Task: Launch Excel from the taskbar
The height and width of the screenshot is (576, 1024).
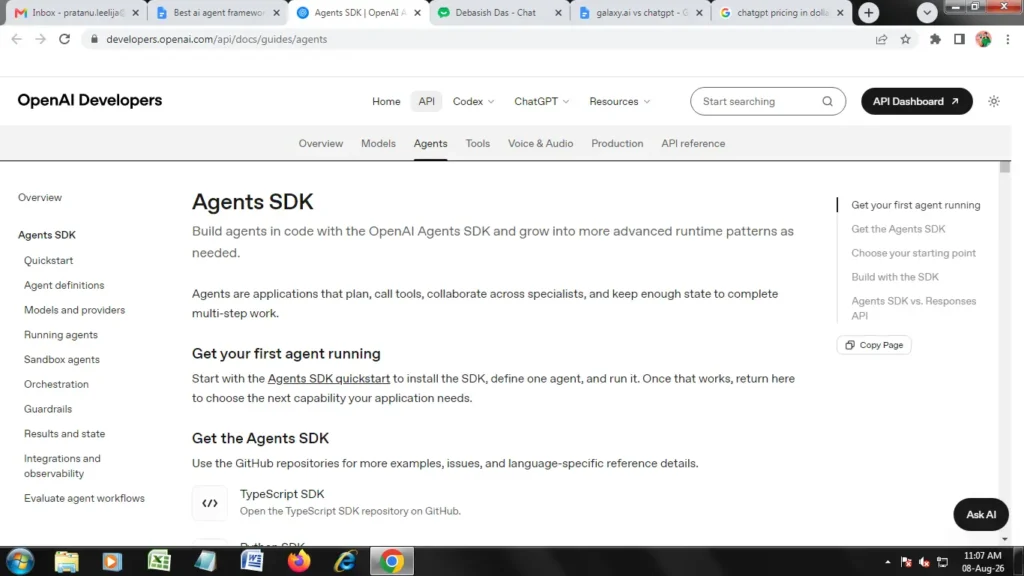Action: click(159, 561)
